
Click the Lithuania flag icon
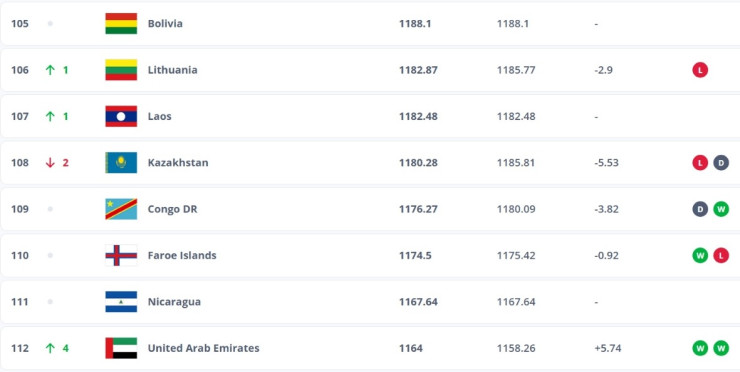pos(121,70)
